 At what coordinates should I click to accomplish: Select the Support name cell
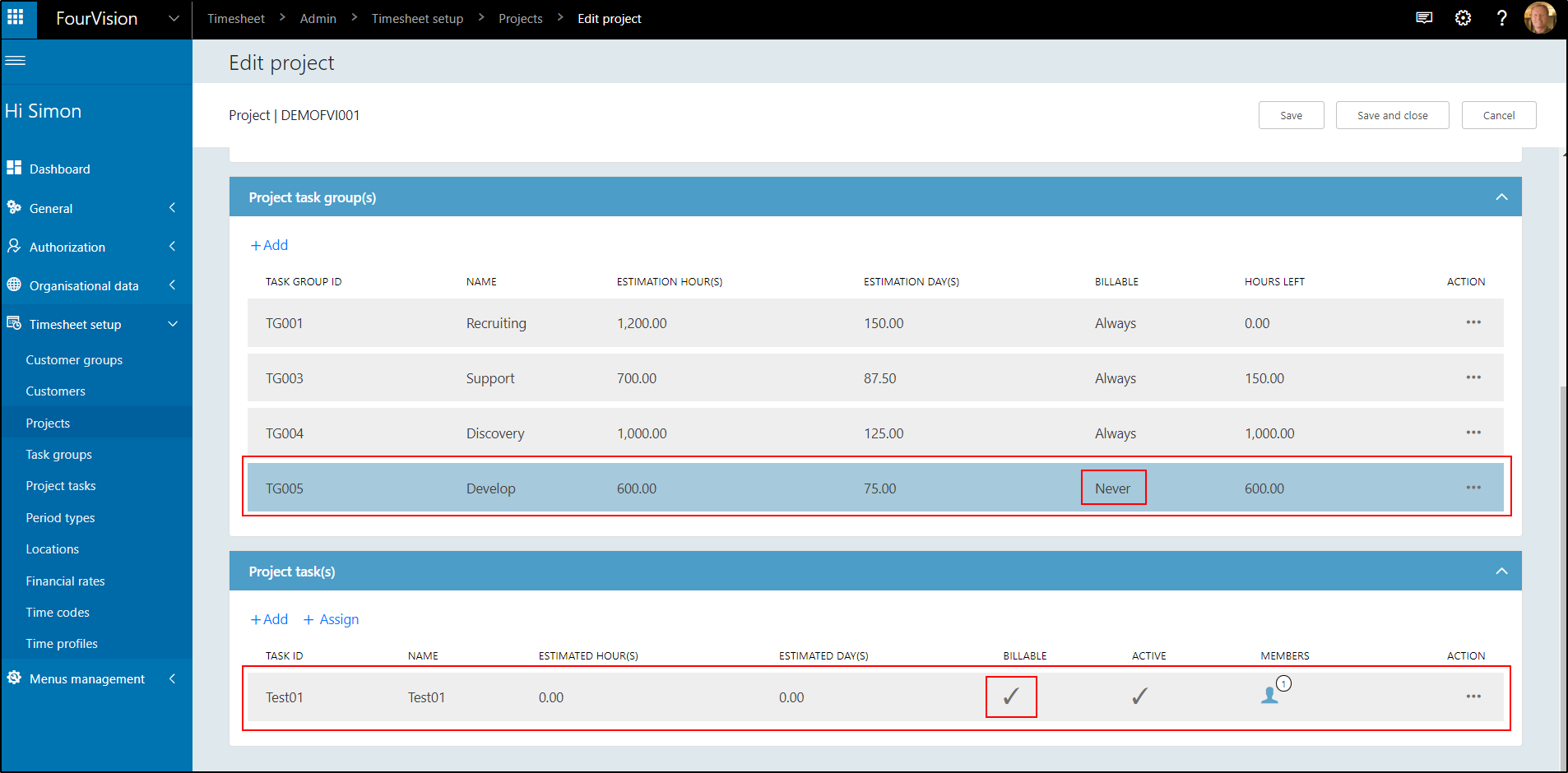click(x=490, y=378)
